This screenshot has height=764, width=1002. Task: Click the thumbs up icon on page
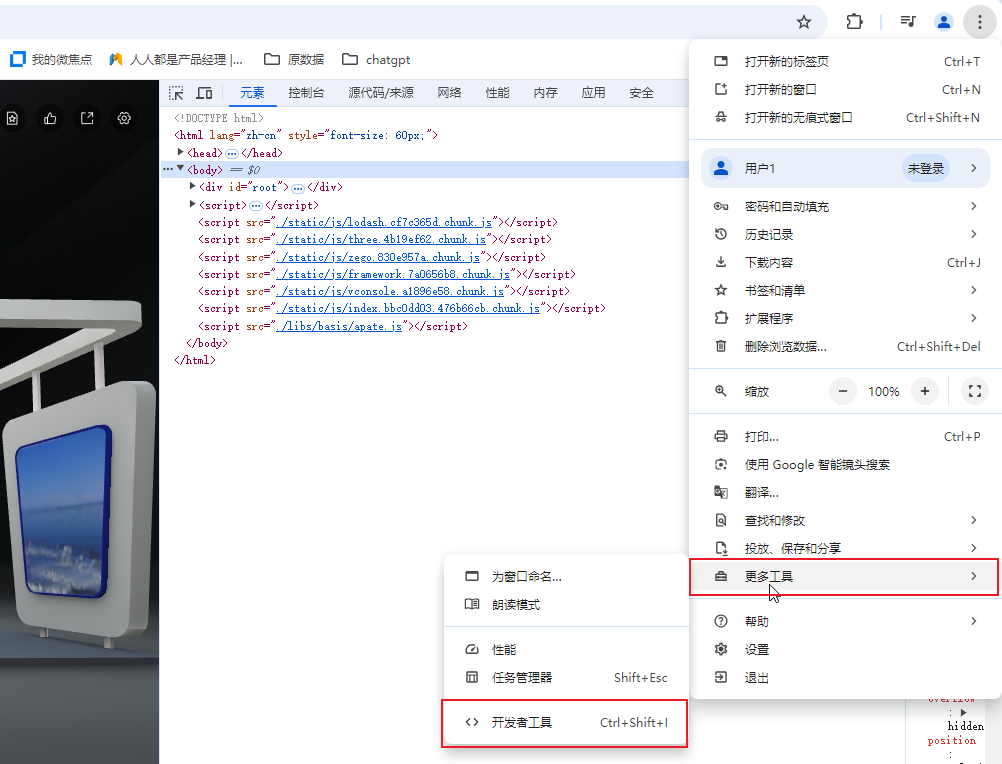click(x=50, y=118)
